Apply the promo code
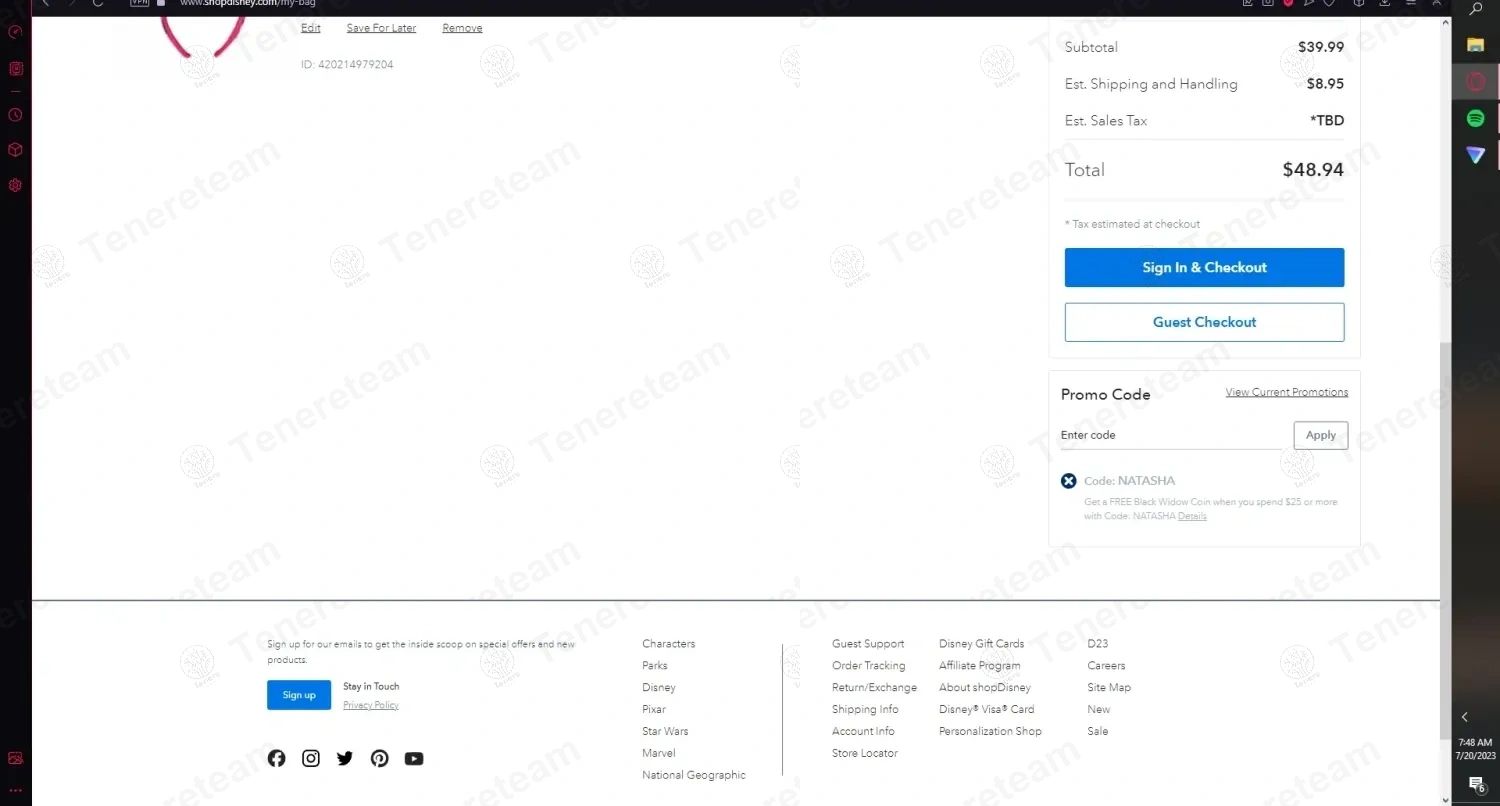Viewport: 1500px width, 806px height. tap(1320, 435)
